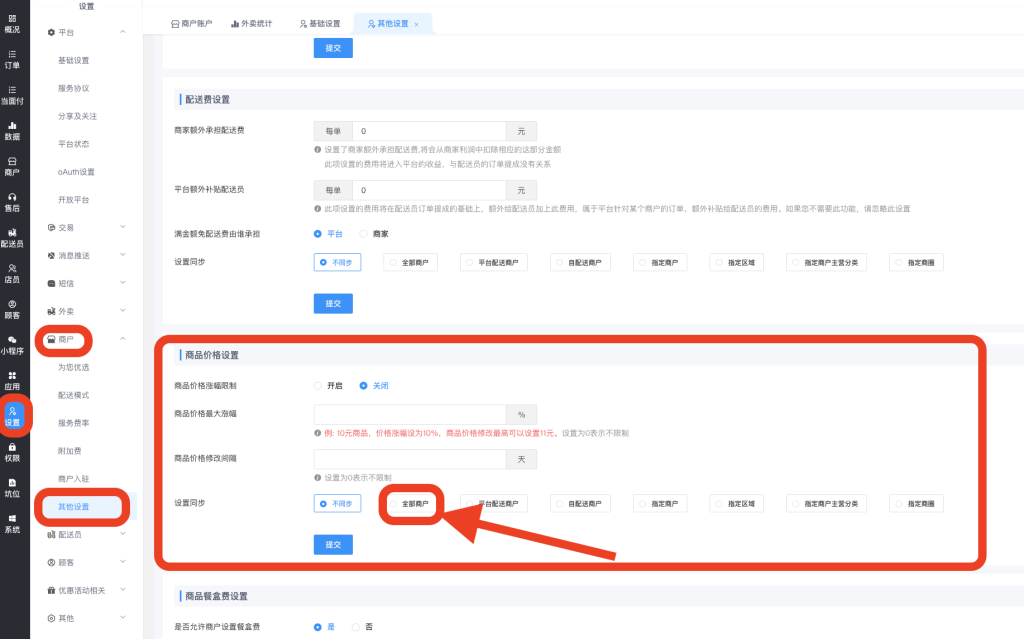Open 服务费率 in the side menu
1024x639 pixels.
[73, 423]
